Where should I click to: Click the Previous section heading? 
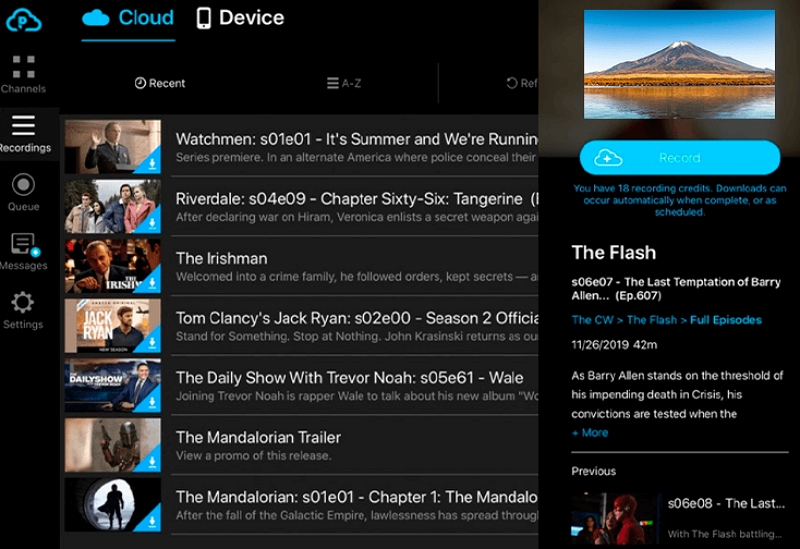(x=593, y=471)
